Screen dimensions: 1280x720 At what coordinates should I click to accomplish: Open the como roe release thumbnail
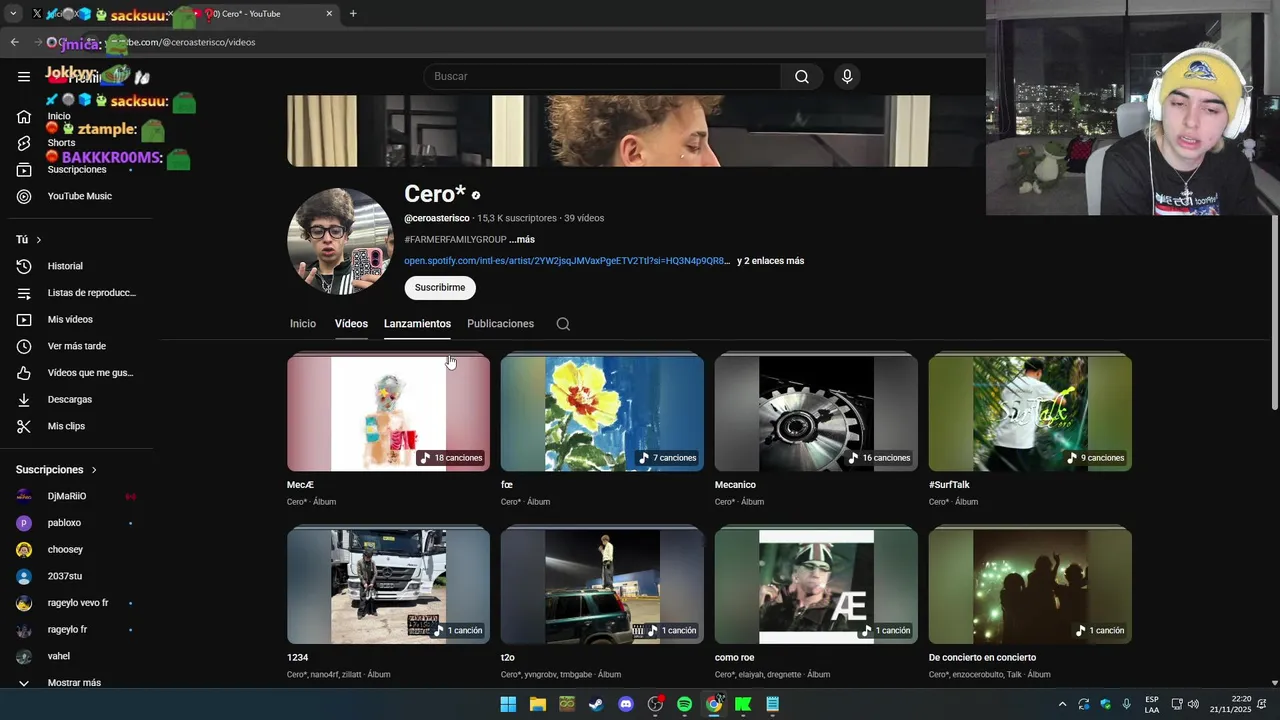point(816,586)
